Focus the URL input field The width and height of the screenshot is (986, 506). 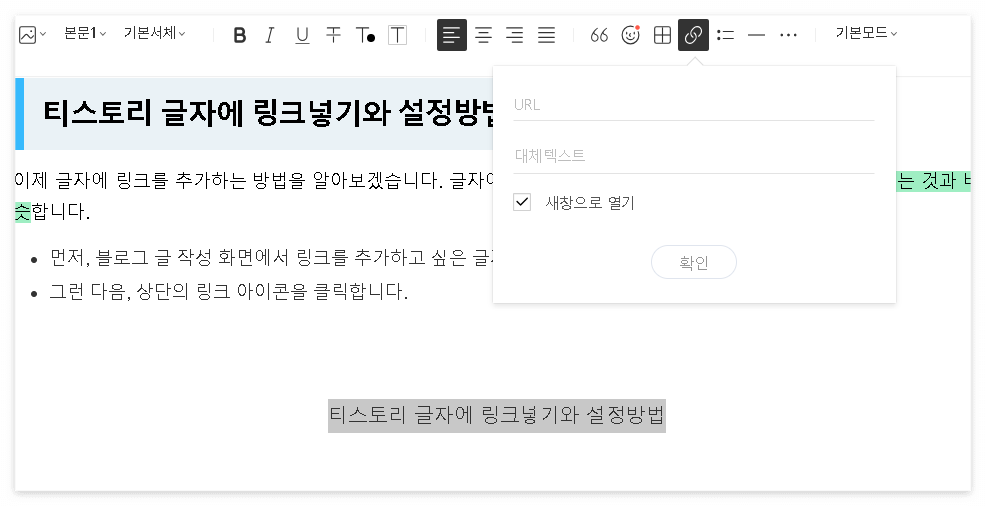(x=694, y=105)
